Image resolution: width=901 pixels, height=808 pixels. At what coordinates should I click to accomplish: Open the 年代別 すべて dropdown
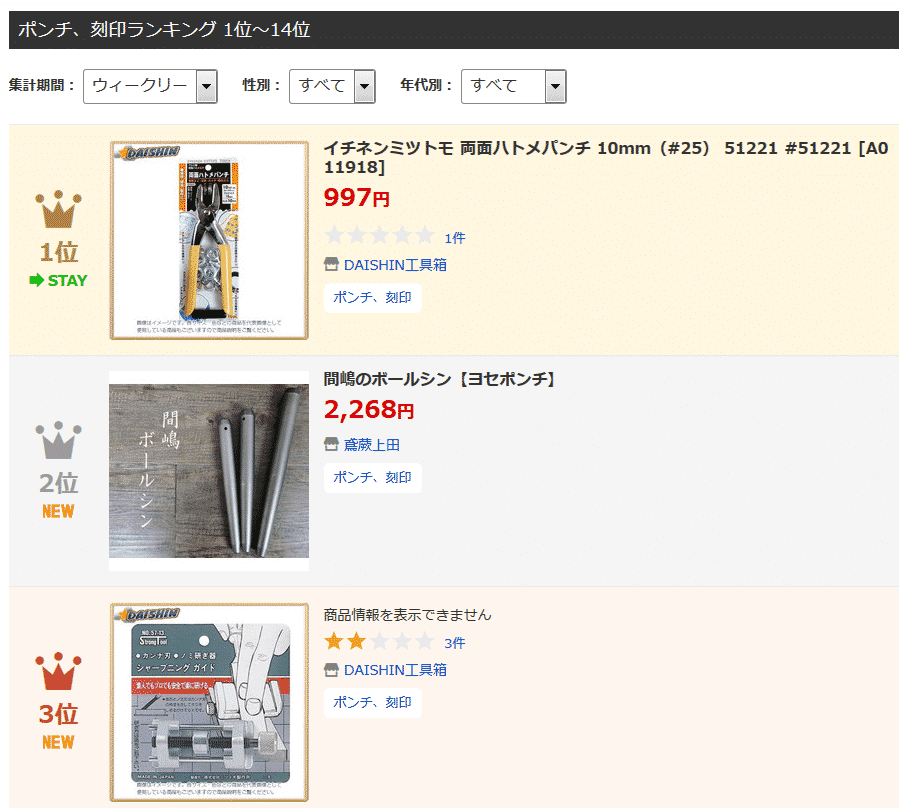tap(514, 86)
